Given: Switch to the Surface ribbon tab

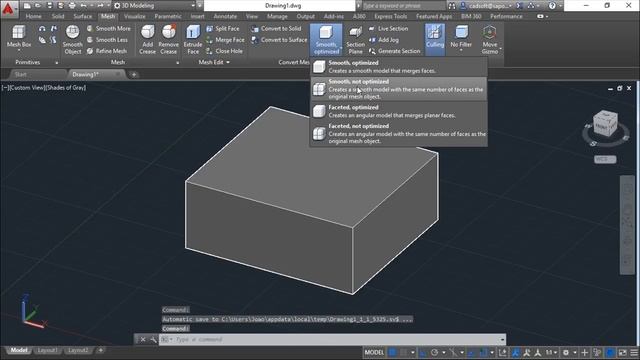Looking at the screenshot, I should coord(82,16).
